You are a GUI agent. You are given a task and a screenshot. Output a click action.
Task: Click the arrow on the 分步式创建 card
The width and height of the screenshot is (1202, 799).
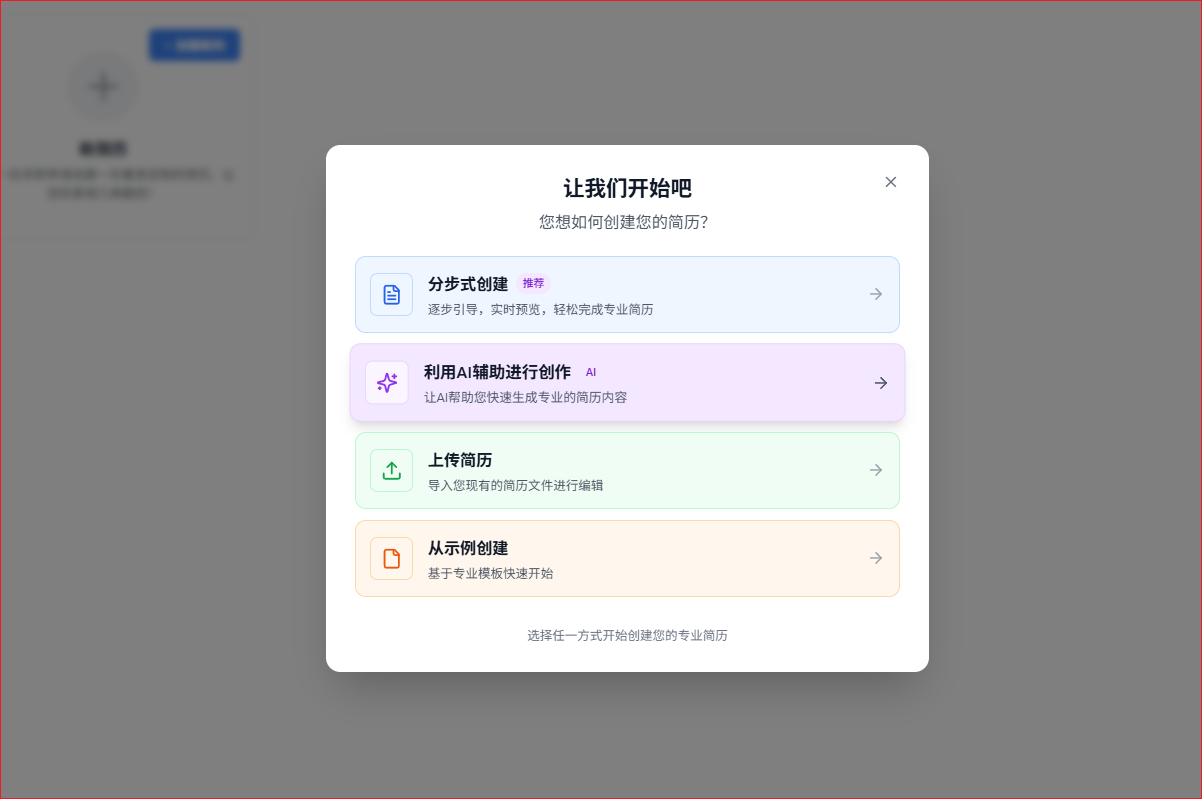[x=875, y=294]
